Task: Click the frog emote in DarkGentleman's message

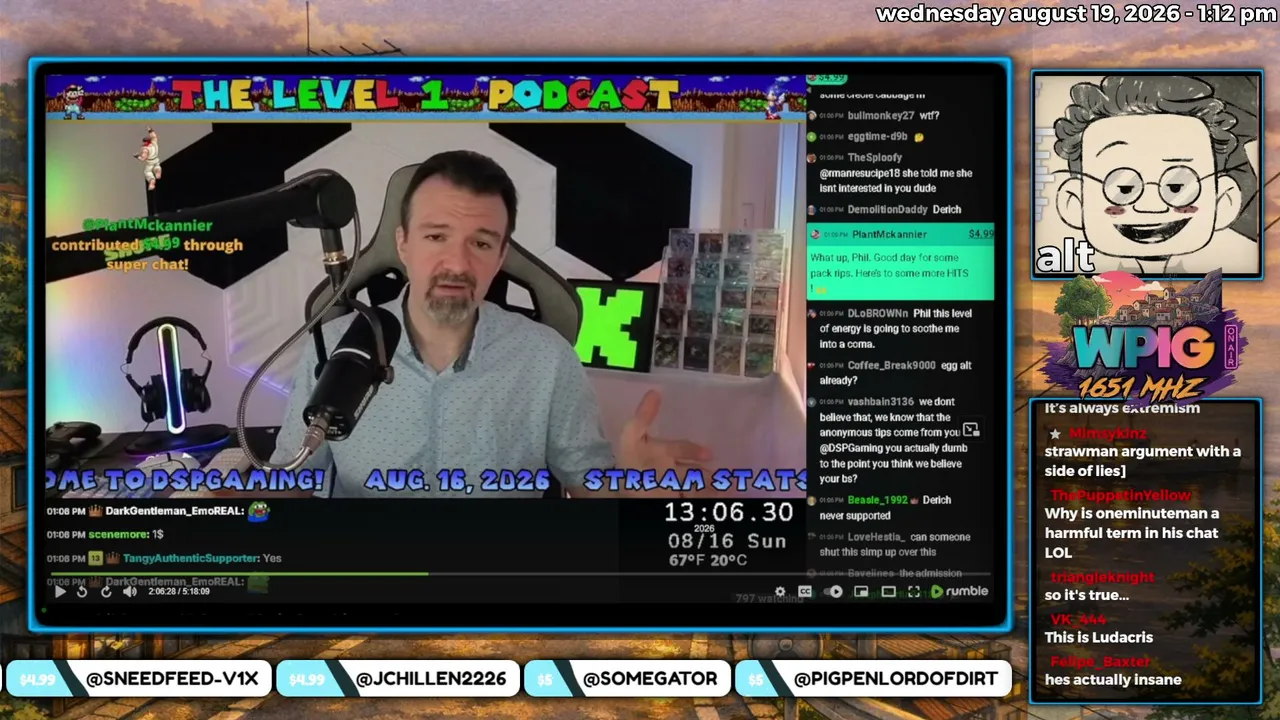Action: [x=259, y=511]
